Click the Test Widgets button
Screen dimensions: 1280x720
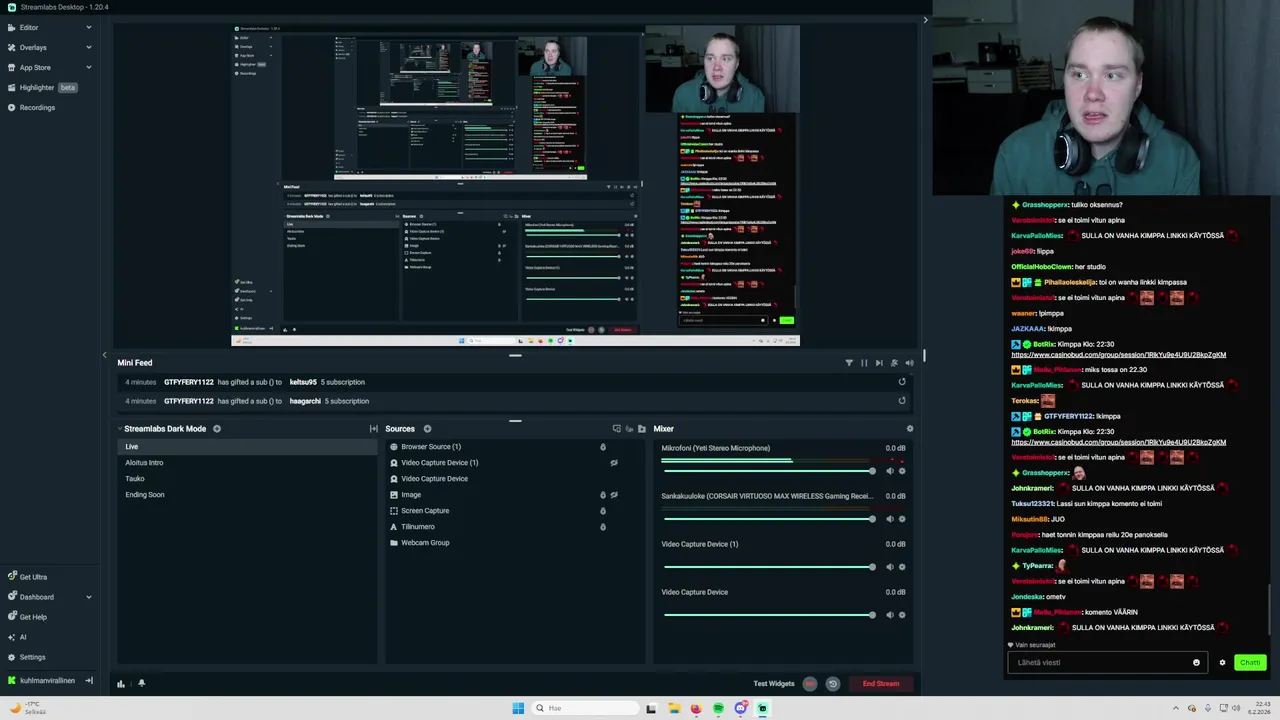[x=774, y=684]
